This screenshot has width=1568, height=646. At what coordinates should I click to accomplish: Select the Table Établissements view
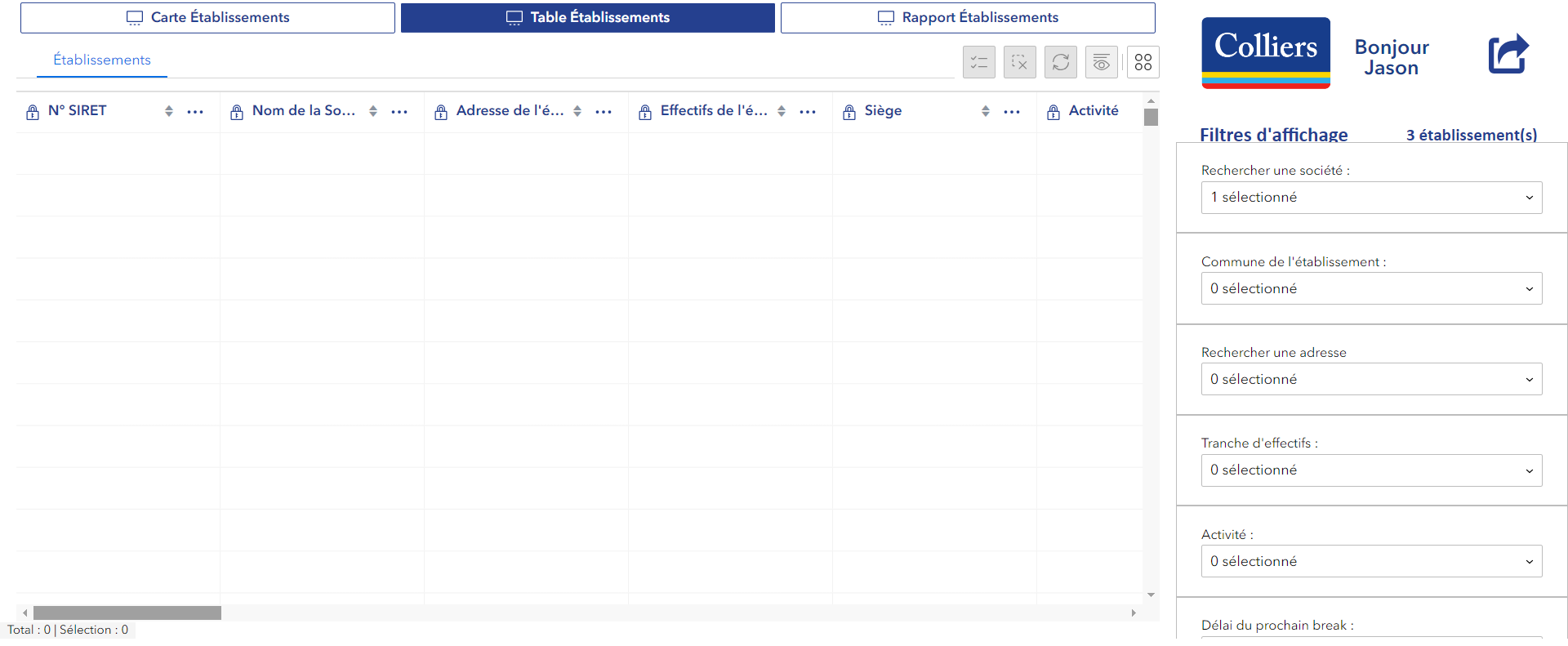point(588,18)
